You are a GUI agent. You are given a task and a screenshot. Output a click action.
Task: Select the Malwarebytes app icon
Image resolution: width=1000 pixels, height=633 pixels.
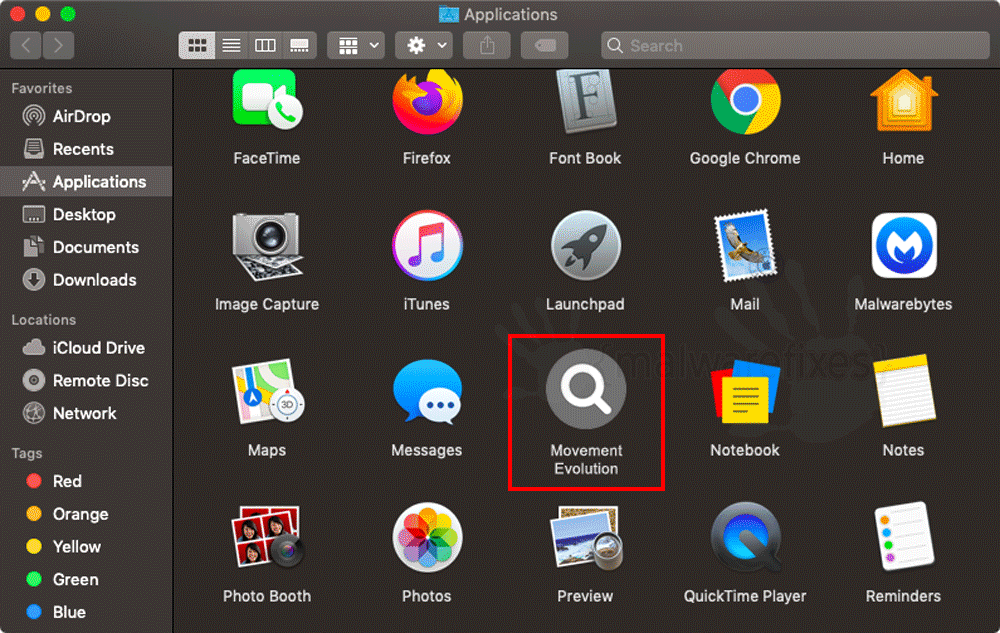coord(904,245)
